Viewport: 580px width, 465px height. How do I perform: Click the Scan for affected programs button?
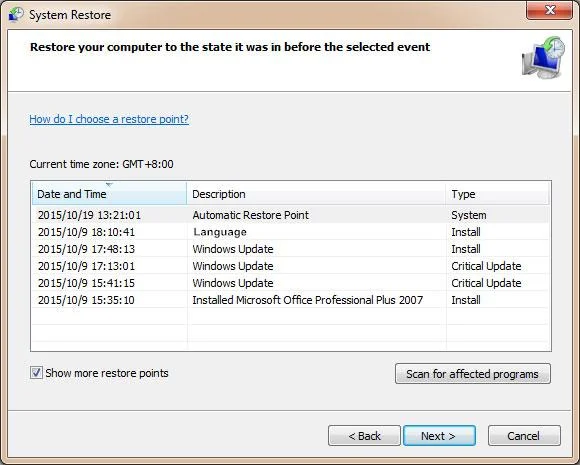click(473, 374)
